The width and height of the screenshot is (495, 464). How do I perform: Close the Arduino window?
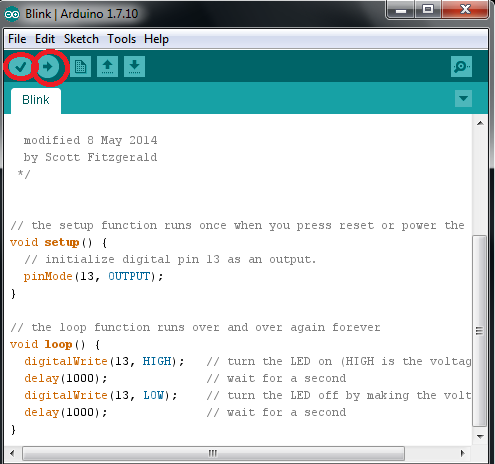tap(465, 10)
